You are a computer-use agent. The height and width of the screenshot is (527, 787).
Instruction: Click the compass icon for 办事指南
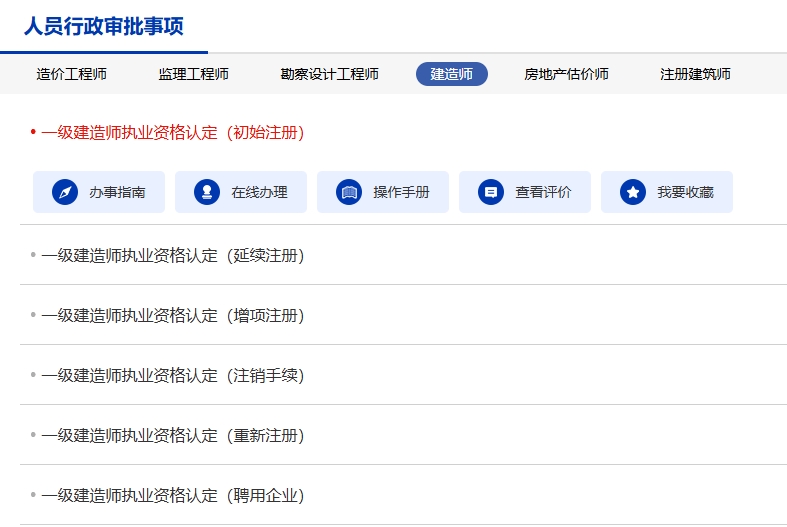(x=65, y=192)
